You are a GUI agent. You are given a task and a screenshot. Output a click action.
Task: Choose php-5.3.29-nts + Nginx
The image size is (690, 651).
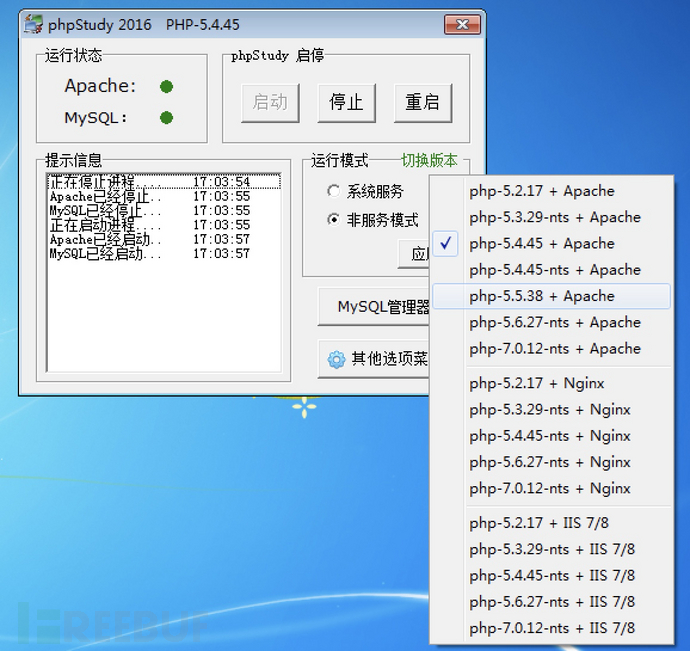click(x=551, y=410)
